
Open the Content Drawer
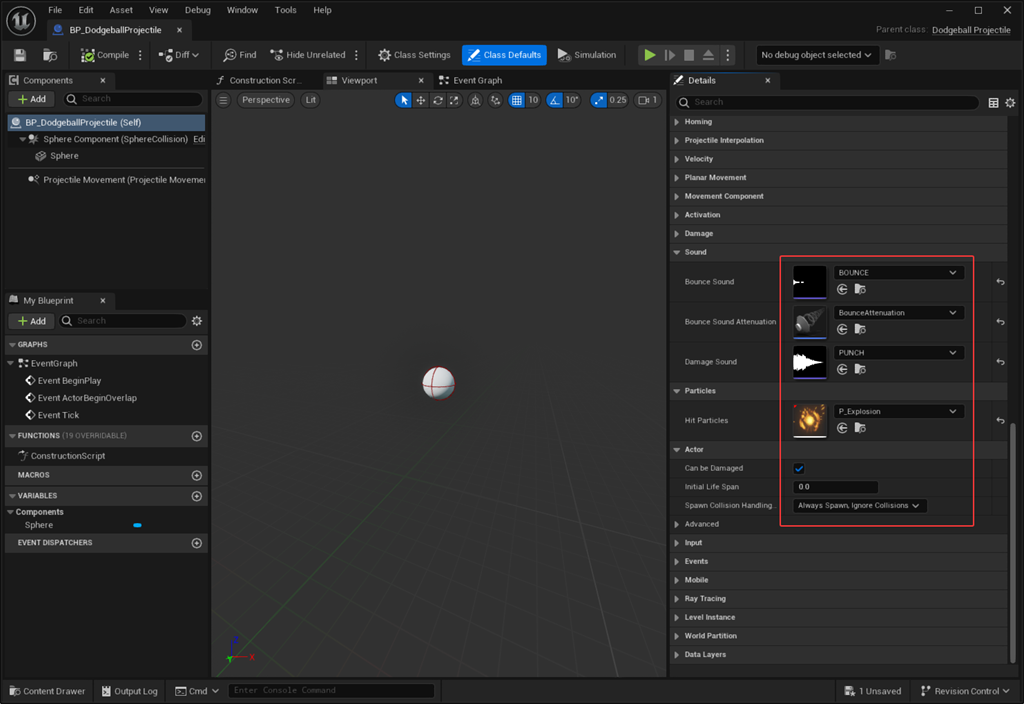pos(46,691)
